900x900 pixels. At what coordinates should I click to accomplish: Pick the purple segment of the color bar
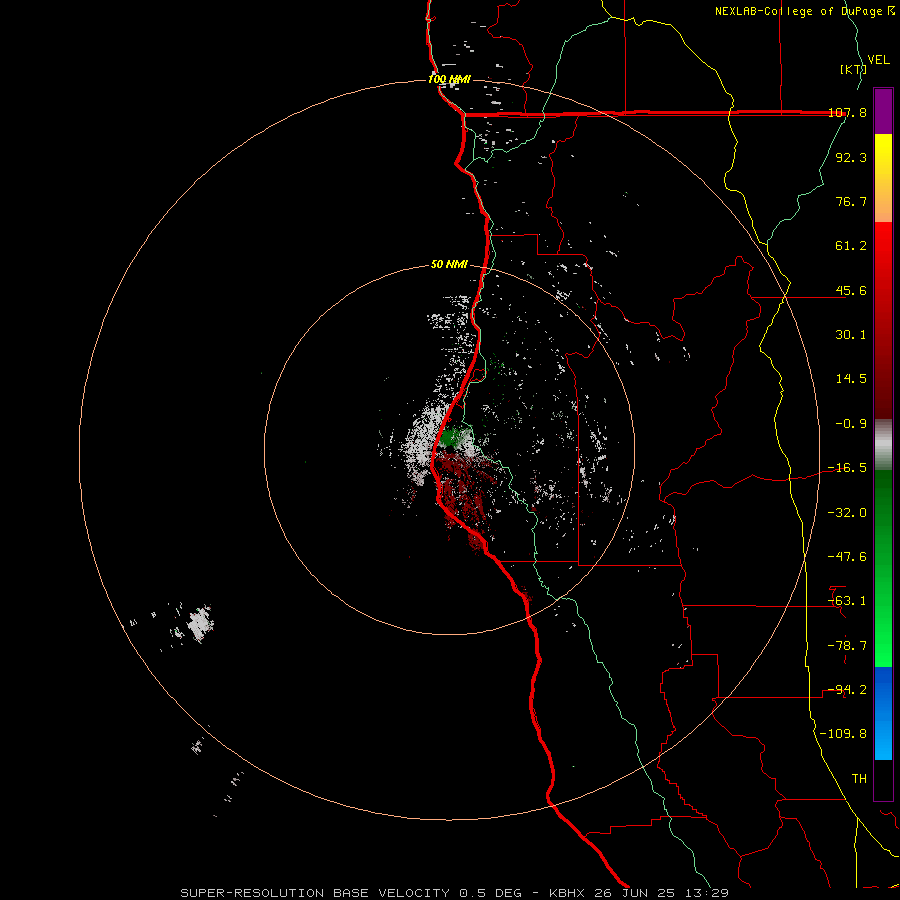point(883,111)
